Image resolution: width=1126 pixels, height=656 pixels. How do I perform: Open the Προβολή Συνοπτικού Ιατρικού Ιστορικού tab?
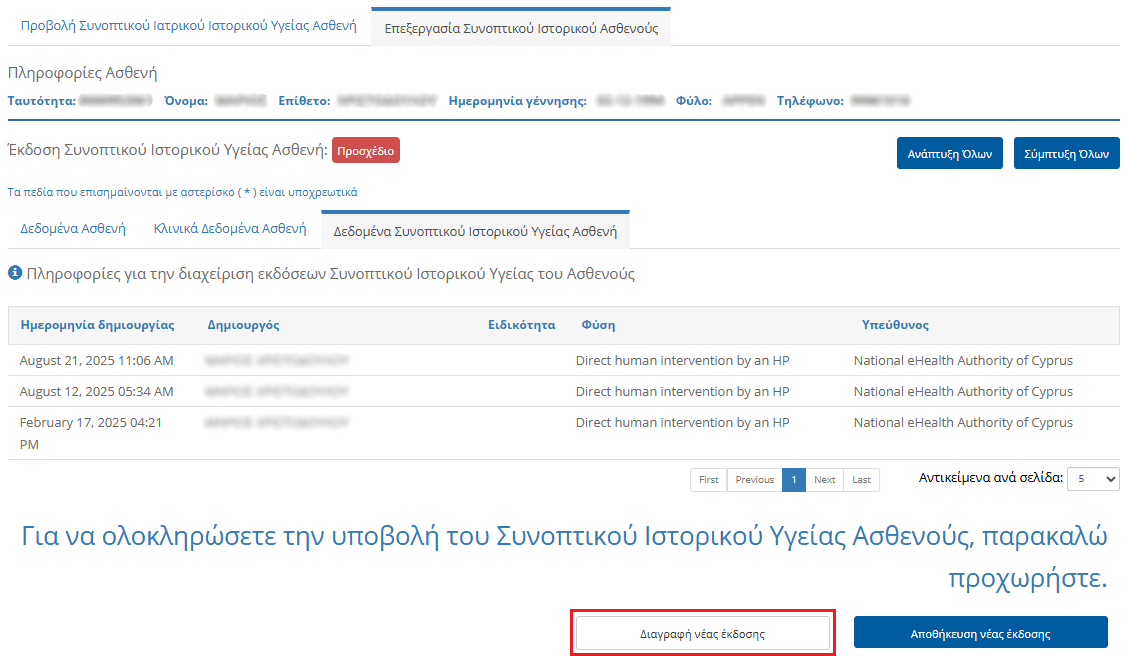(x=188, y=27)
